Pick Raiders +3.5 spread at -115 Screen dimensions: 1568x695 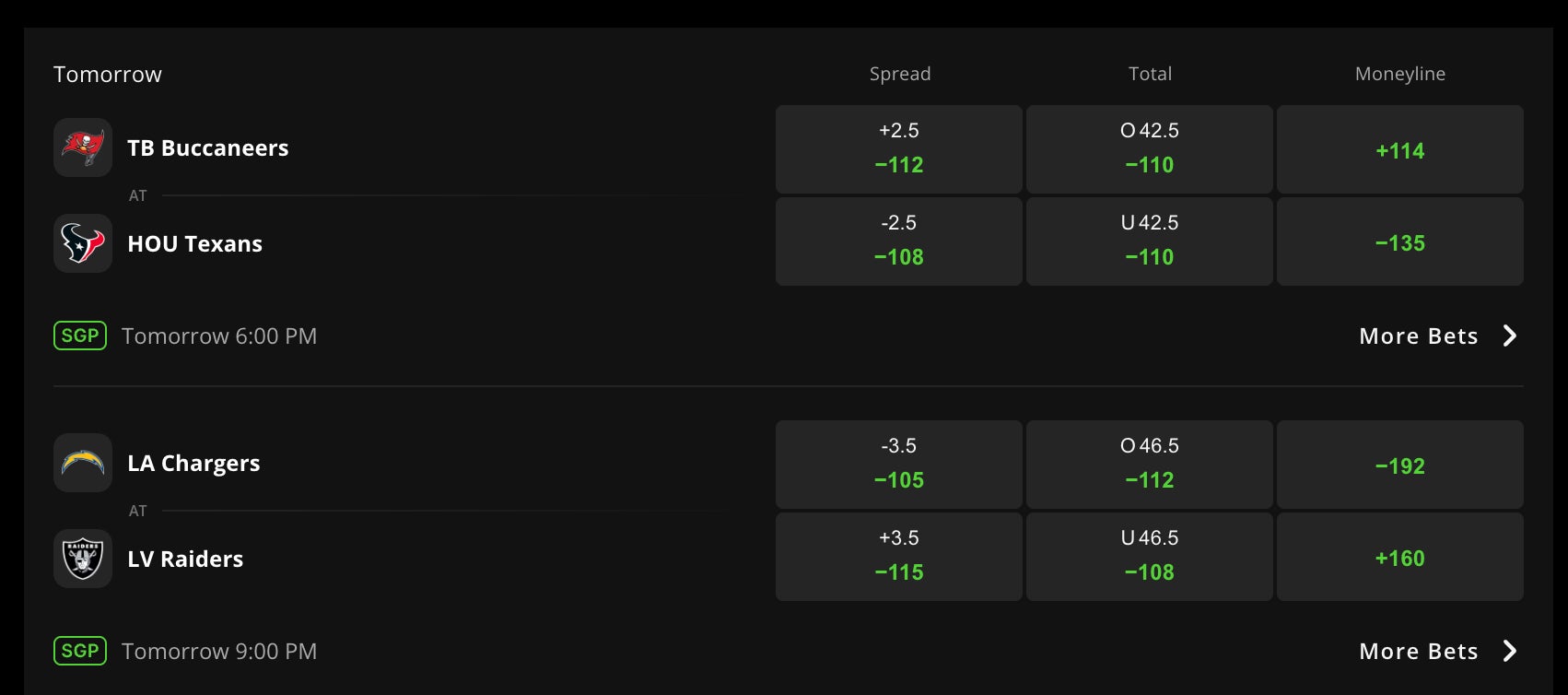coord(898,556)
